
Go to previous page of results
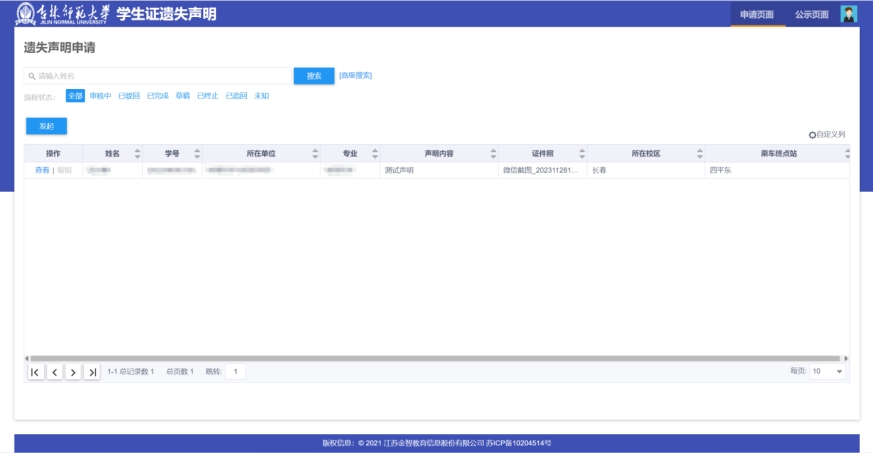click(54, 372)
